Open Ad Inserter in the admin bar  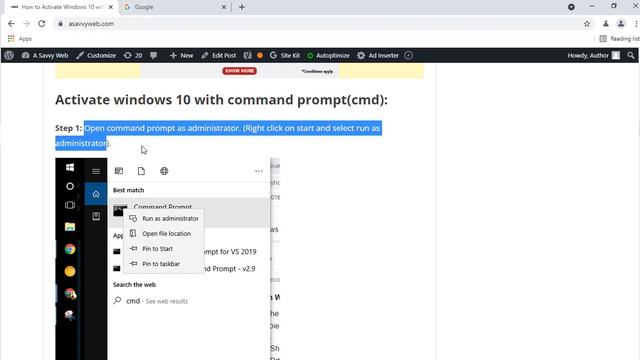(x=378, y=56)
